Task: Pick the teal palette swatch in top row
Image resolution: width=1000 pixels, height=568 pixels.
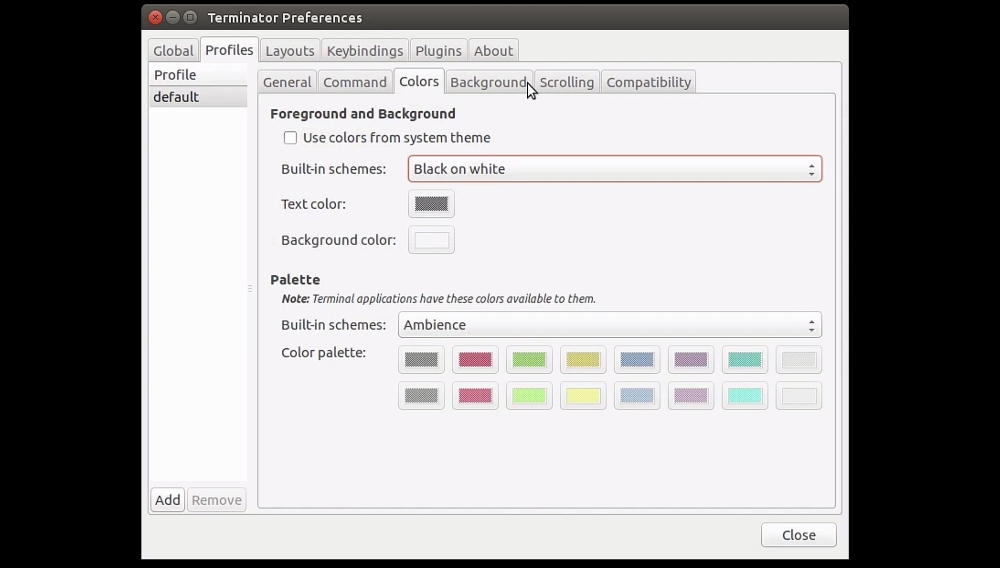Action: coord(744,360)
